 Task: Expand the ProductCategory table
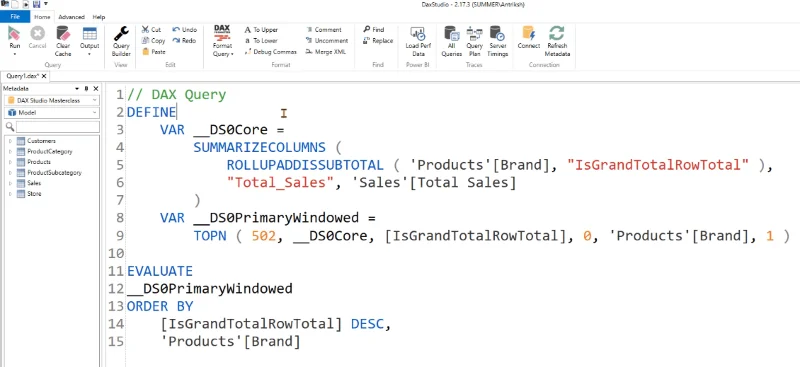[10, 152]
